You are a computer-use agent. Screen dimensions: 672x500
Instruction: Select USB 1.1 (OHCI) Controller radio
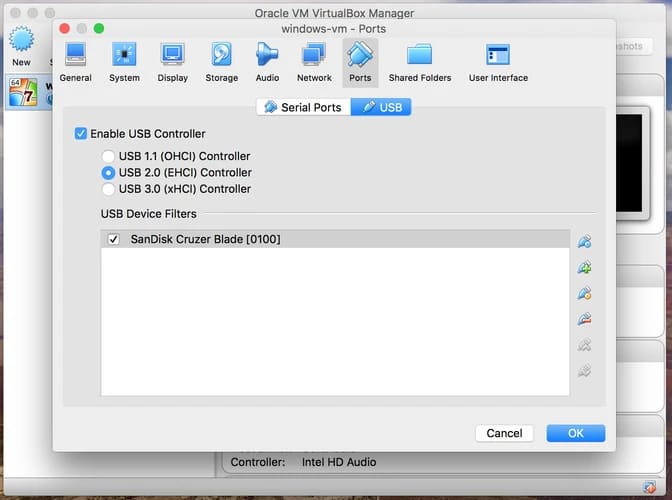click(108, 156)
